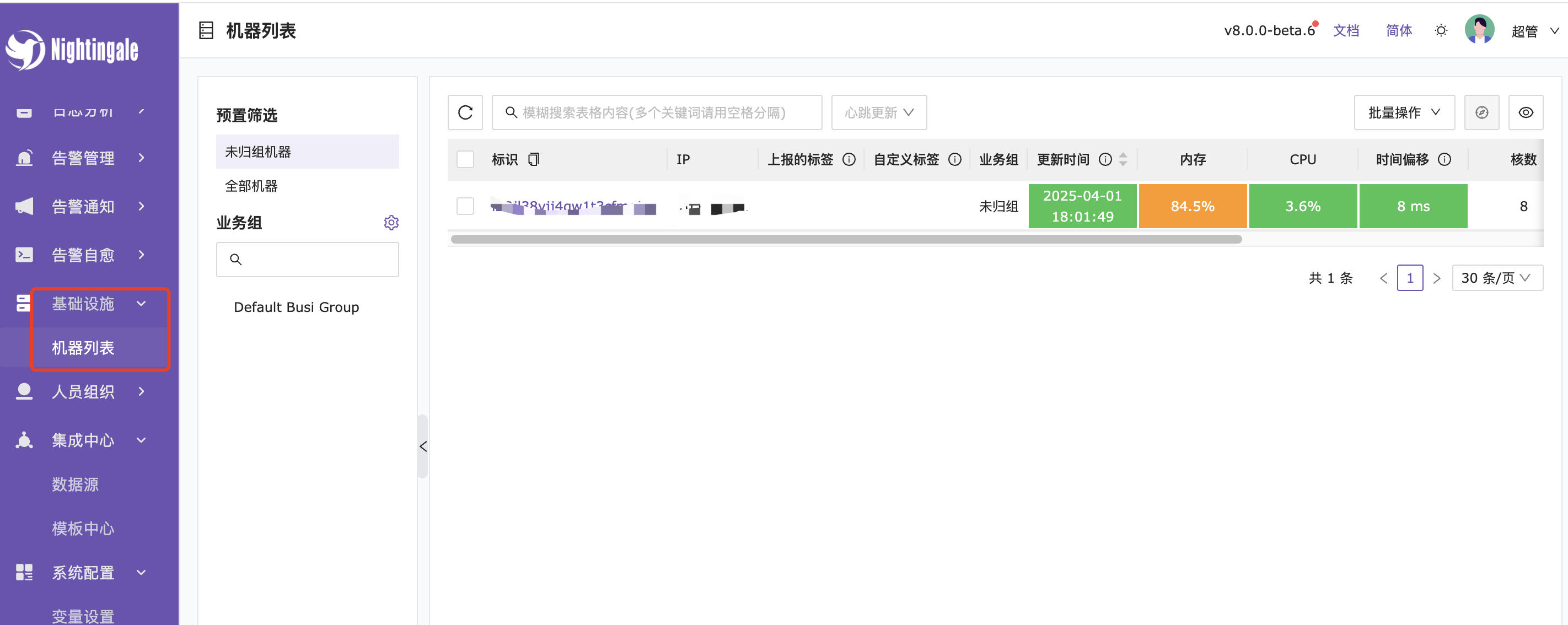Click the fuzzy search table input field
This screenshot has width=1568, height=625.
click(656, 112)
